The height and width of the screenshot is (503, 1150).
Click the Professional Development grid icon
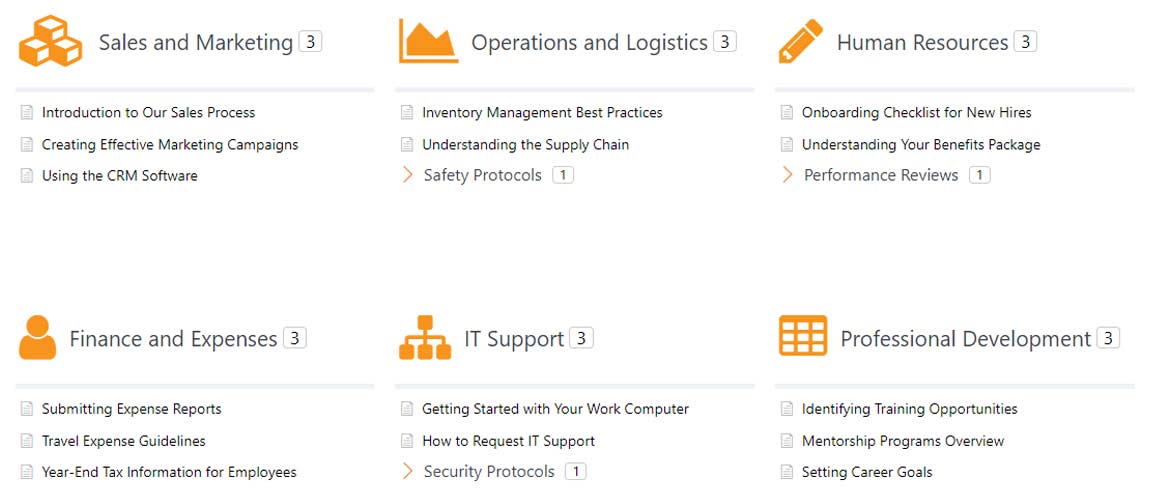click(x=803, y=336)
